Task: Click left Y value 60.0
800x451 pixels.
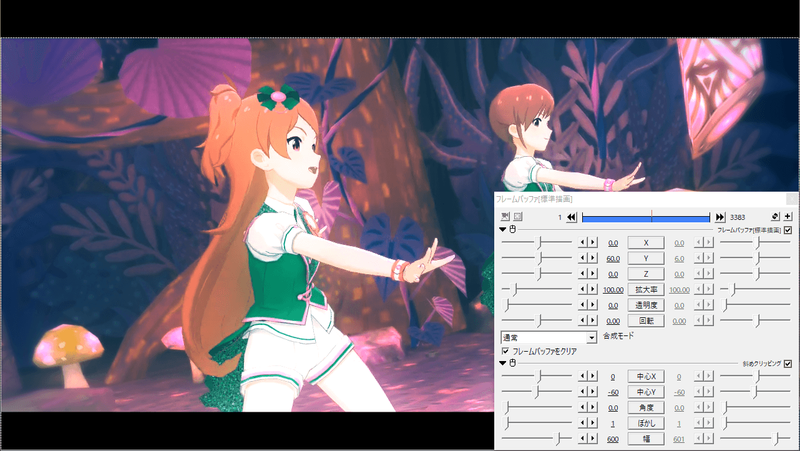Action: pos(613,259)
